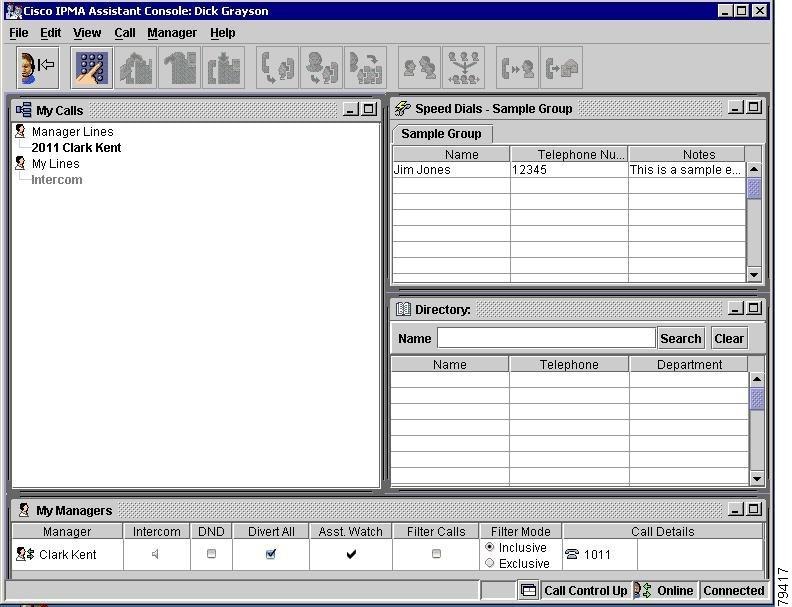Click the Connected status bar entry
This screenshot has width=792, height=607.
(733, 590)
